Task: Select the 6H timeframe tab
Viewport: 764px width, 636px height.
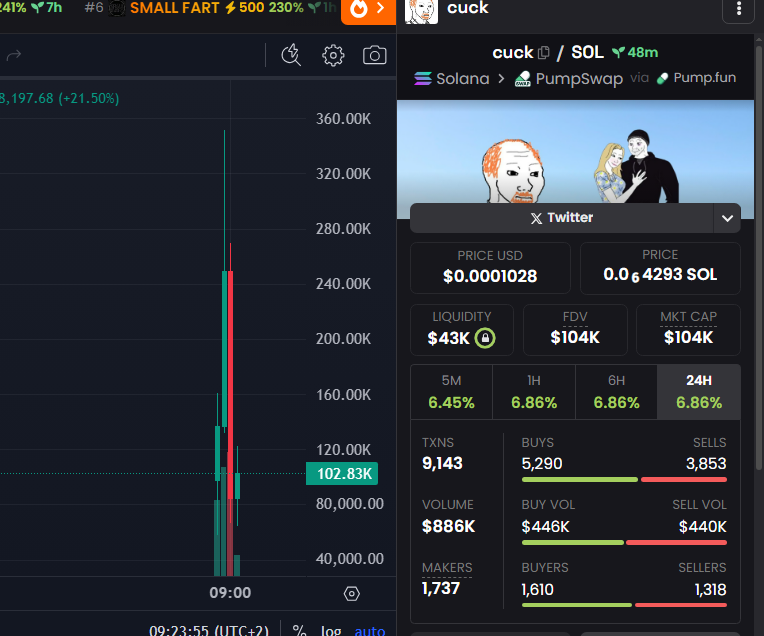Action: [x=616, y=392]
